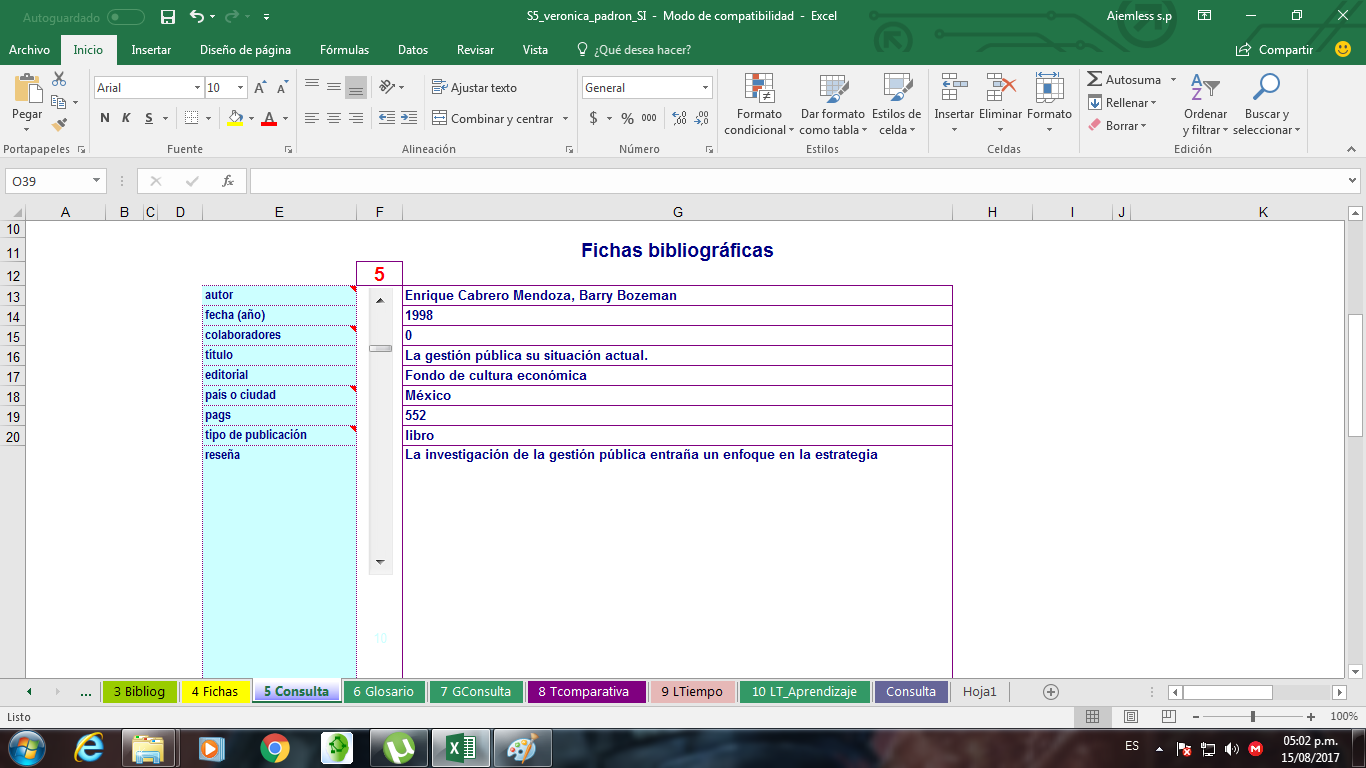Open the 6 Glosario sheet tab
1366x768 pixels.
click(x=384, y=690)
